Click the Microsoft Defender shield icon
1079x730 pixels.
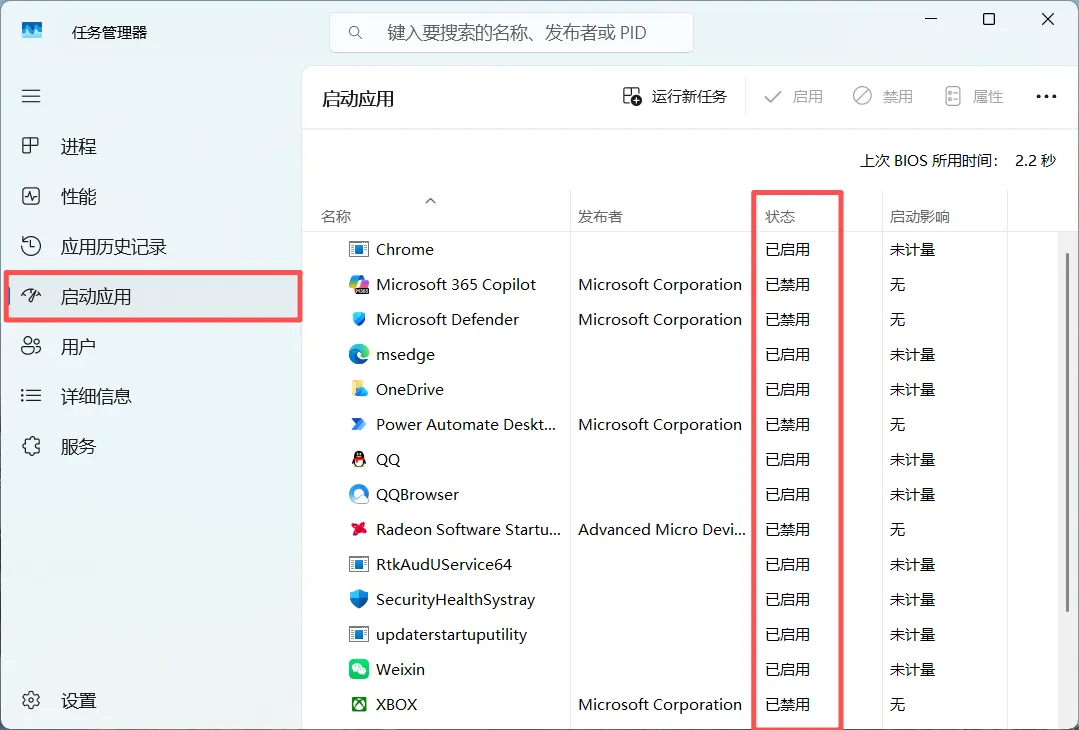(x=359, y=319)
